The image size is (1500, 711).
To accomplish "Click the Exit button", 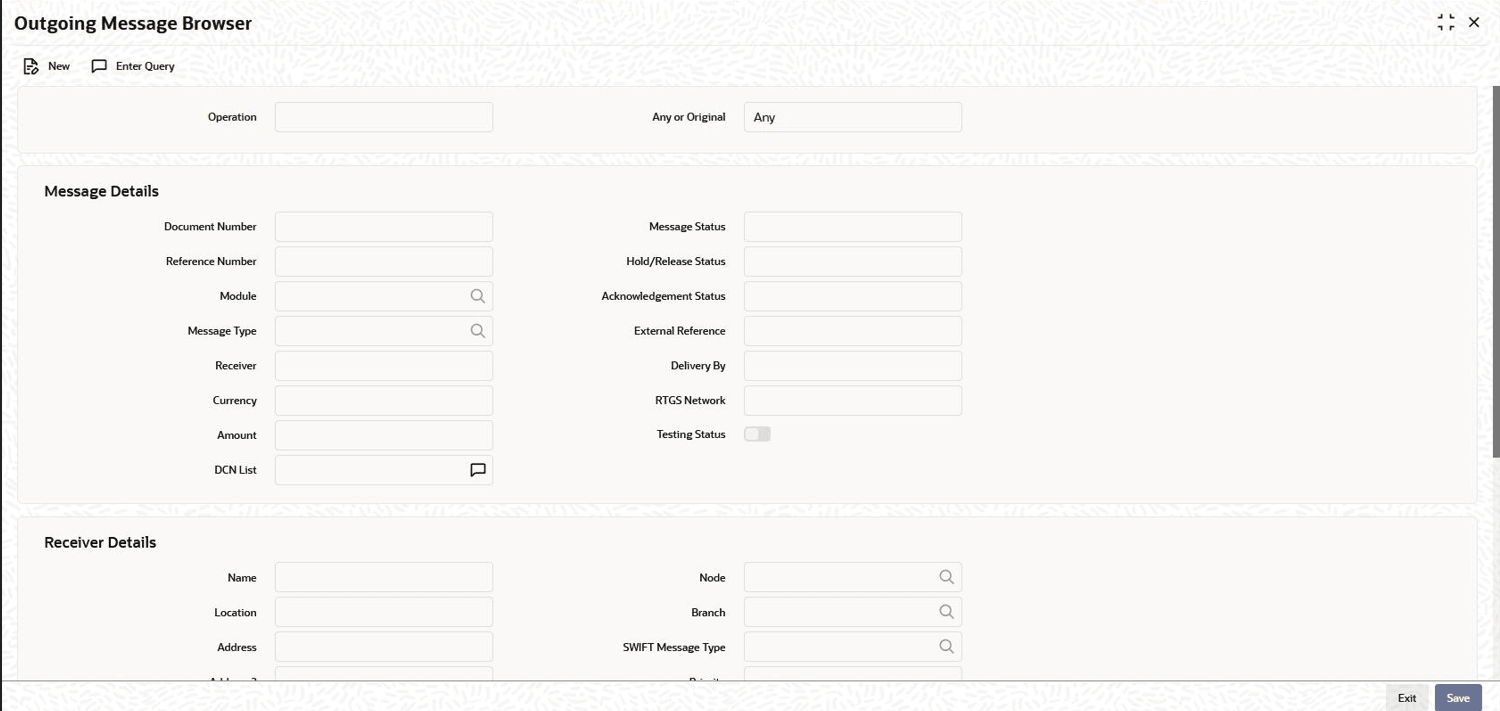I will click(x=1407, y=698).
